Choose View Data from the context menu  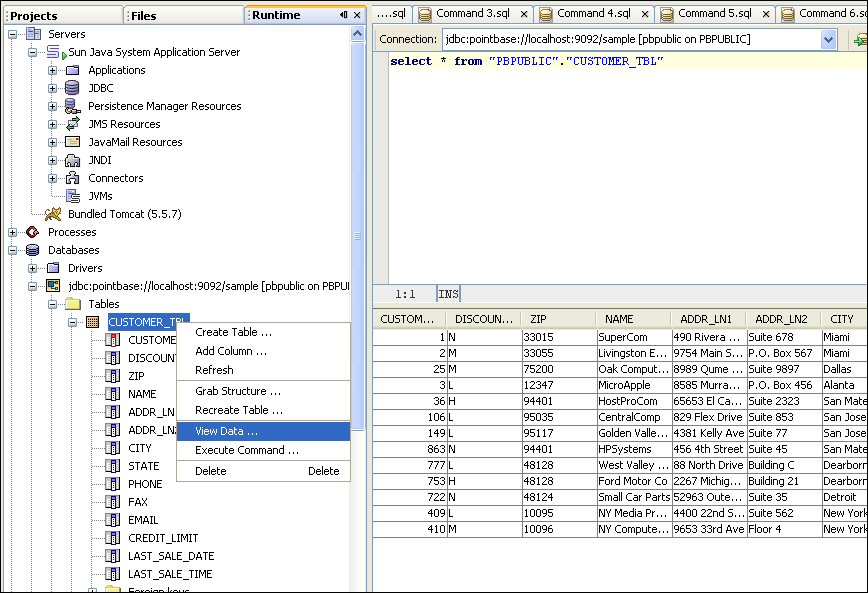point(226,431)
